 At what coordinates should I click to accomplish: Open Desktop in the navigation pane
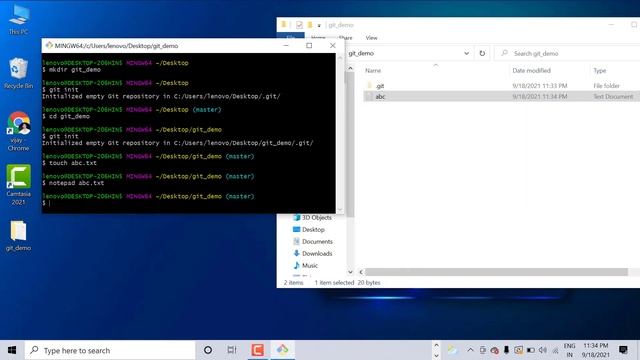click(309, 229)
